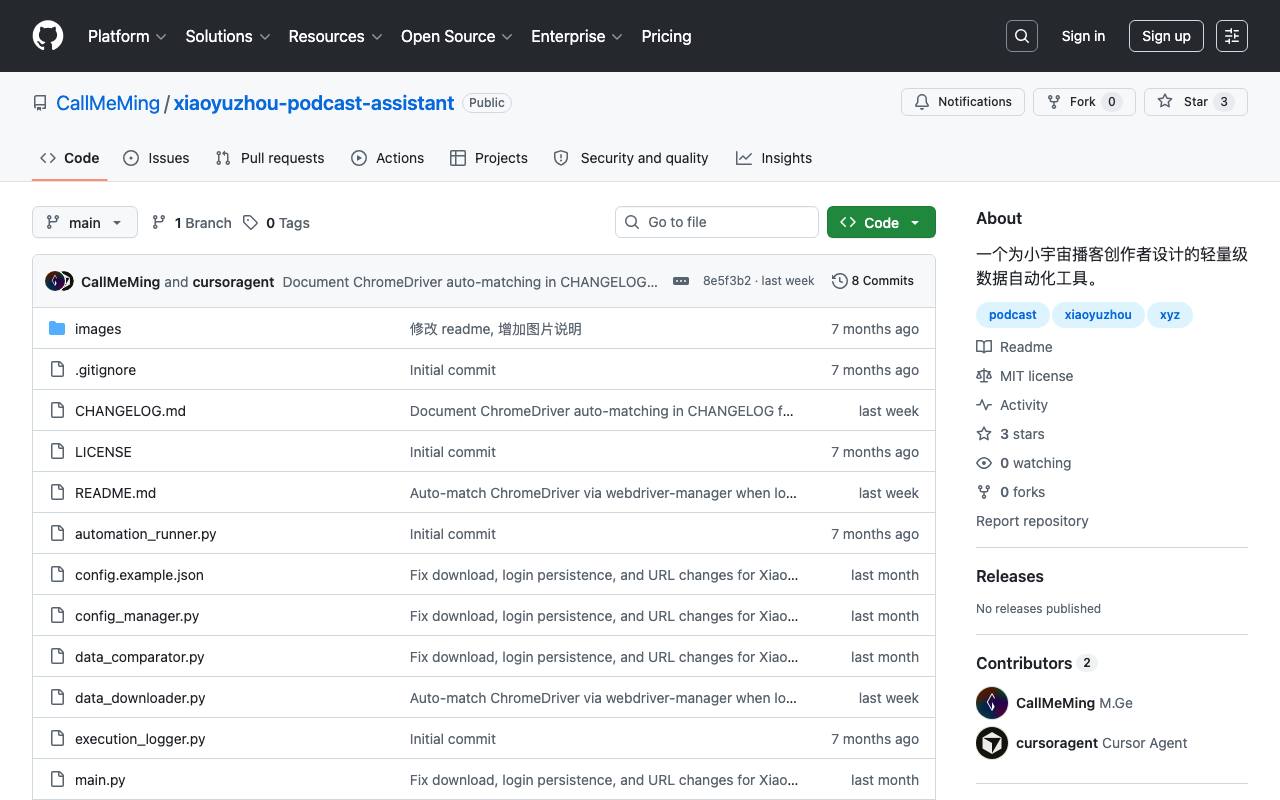View the 0 watching link
The image size is (1280, 800).
click(x=1024, y=463)
